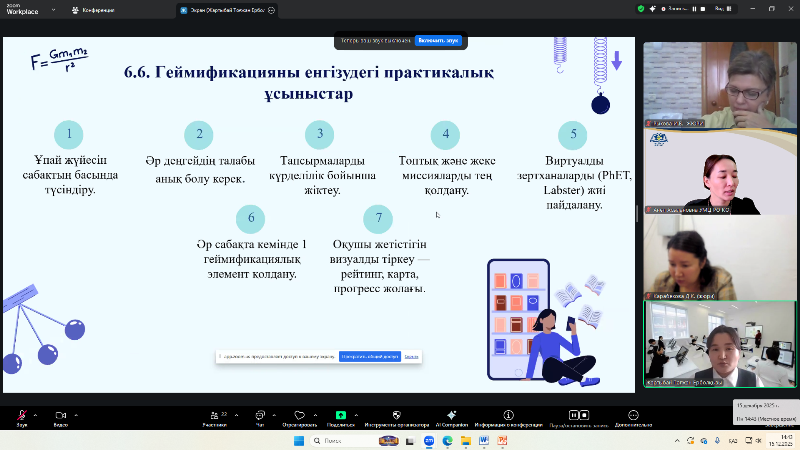
Task: Expand the Participants options arrow
Action: click(236, 414)
